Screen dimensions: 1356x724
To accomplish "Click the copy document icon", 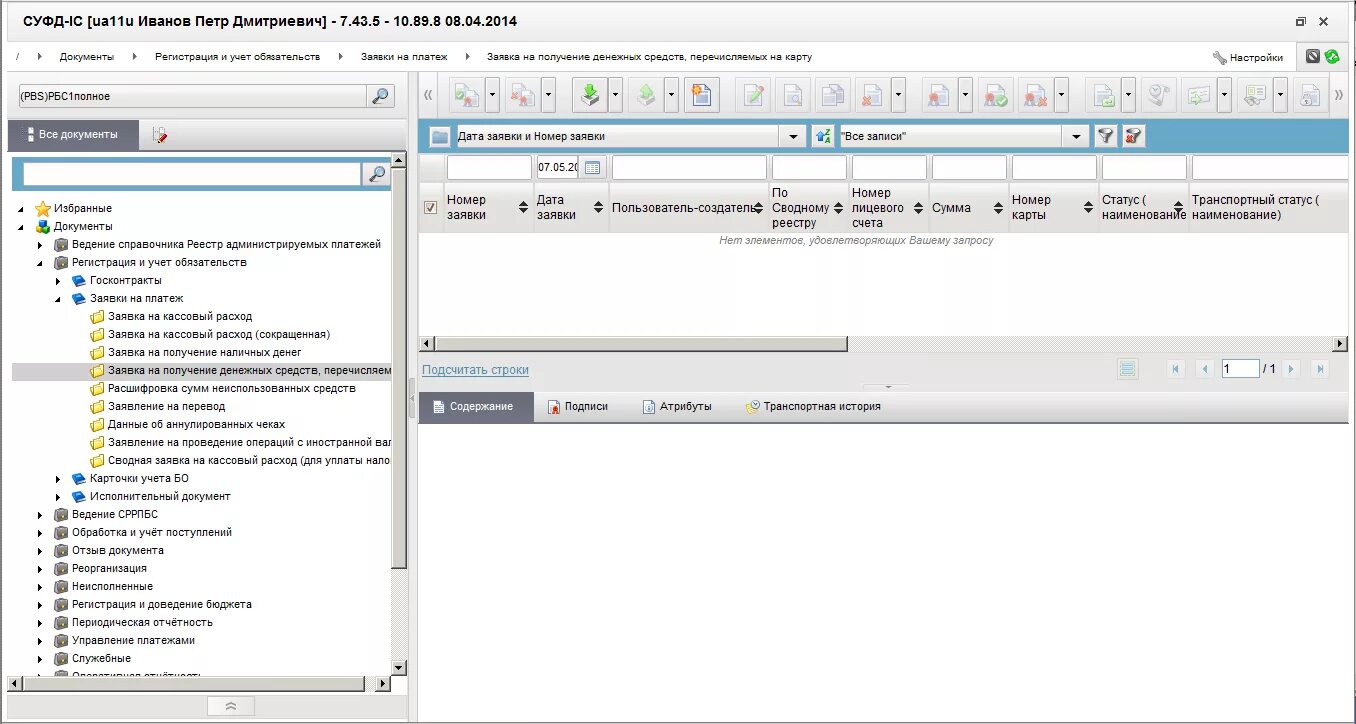I will (832, 95).
